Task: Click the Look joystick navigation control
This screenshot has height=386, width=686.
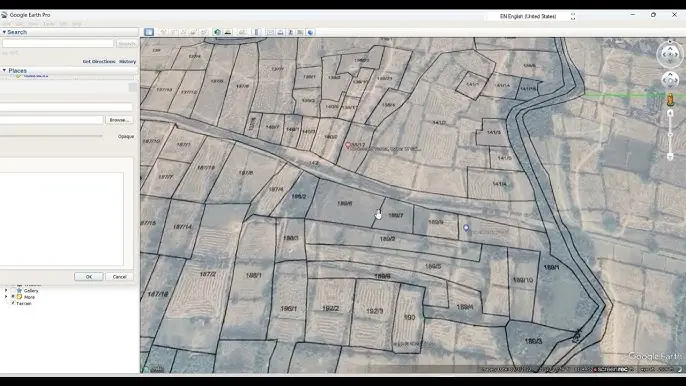Action: pos(670,54)
